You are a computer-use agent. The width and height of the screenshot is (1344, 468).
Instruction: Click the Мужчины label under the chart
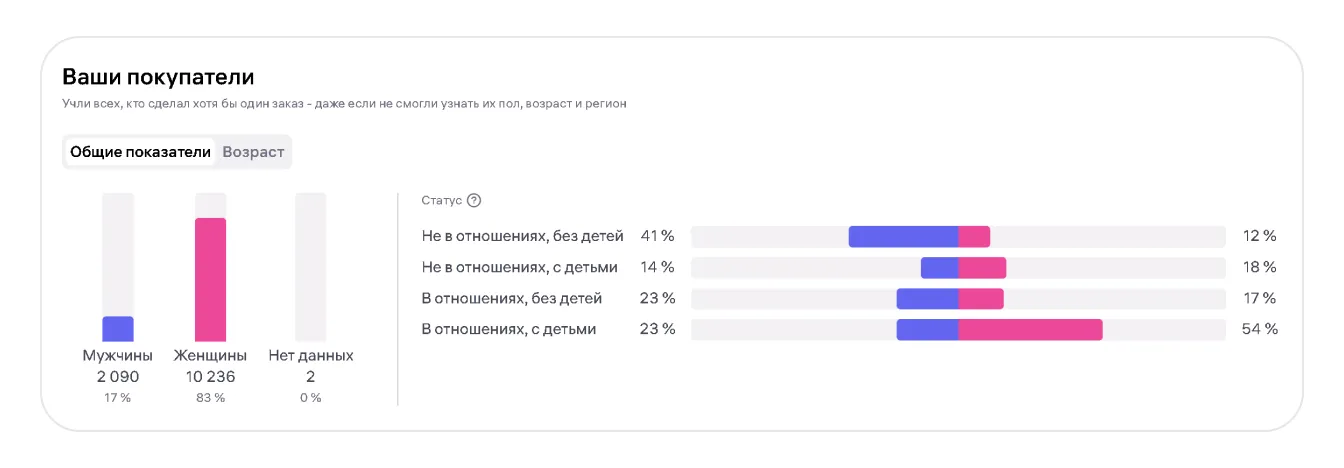point(118,355)
